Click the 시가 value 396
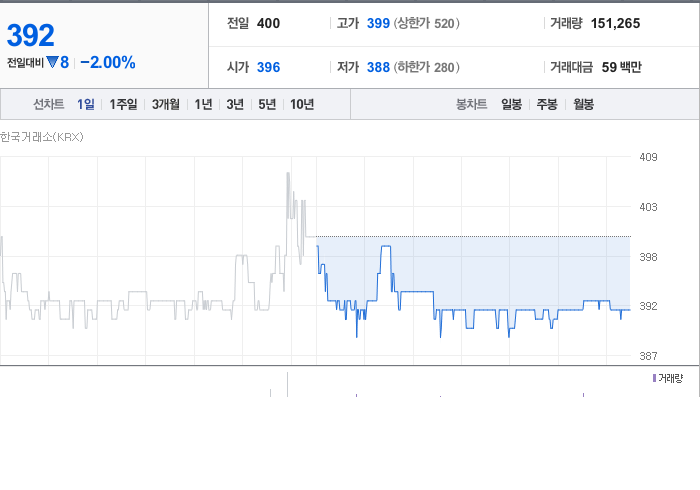Image resolution: width=700 pixels, height=490 pixels. click(268, 67)
